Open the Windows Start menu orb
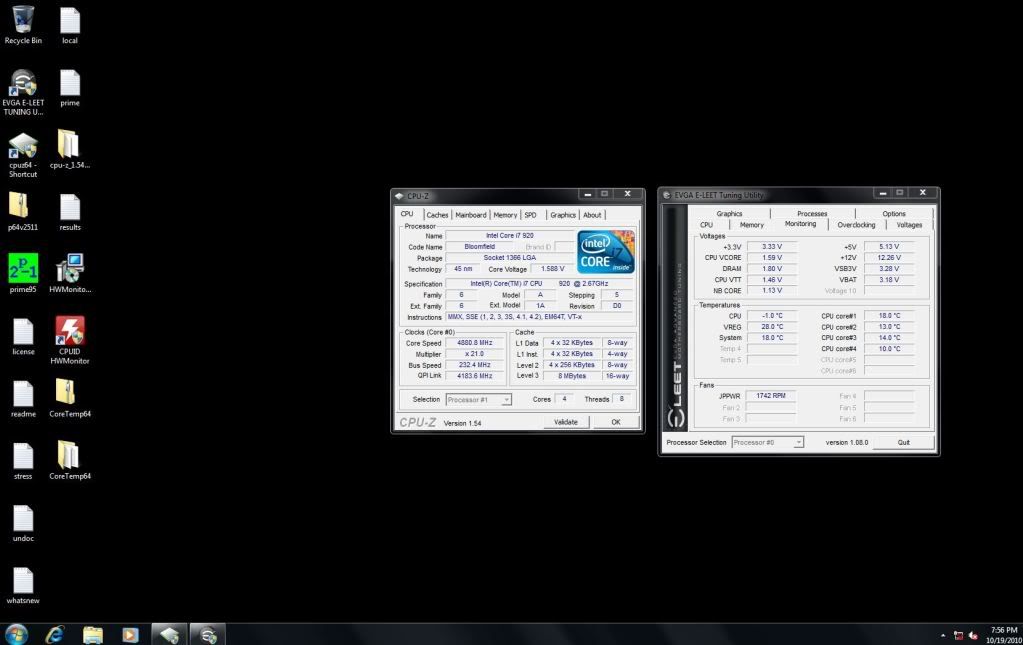 (16, 634)
